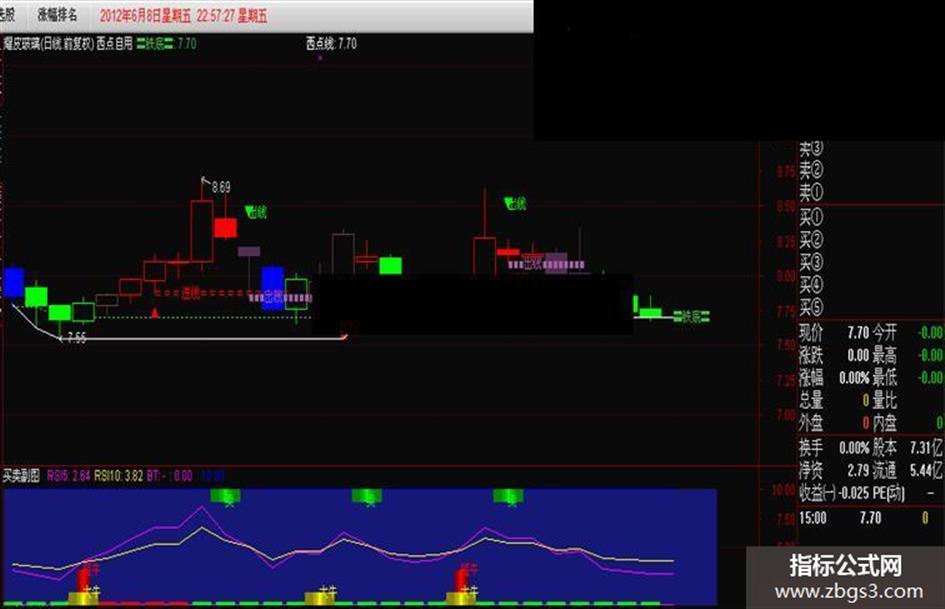The image size is (945, 609).
Task: Click the green 跌底 marker at chart right
Action: tap(691, 316)
